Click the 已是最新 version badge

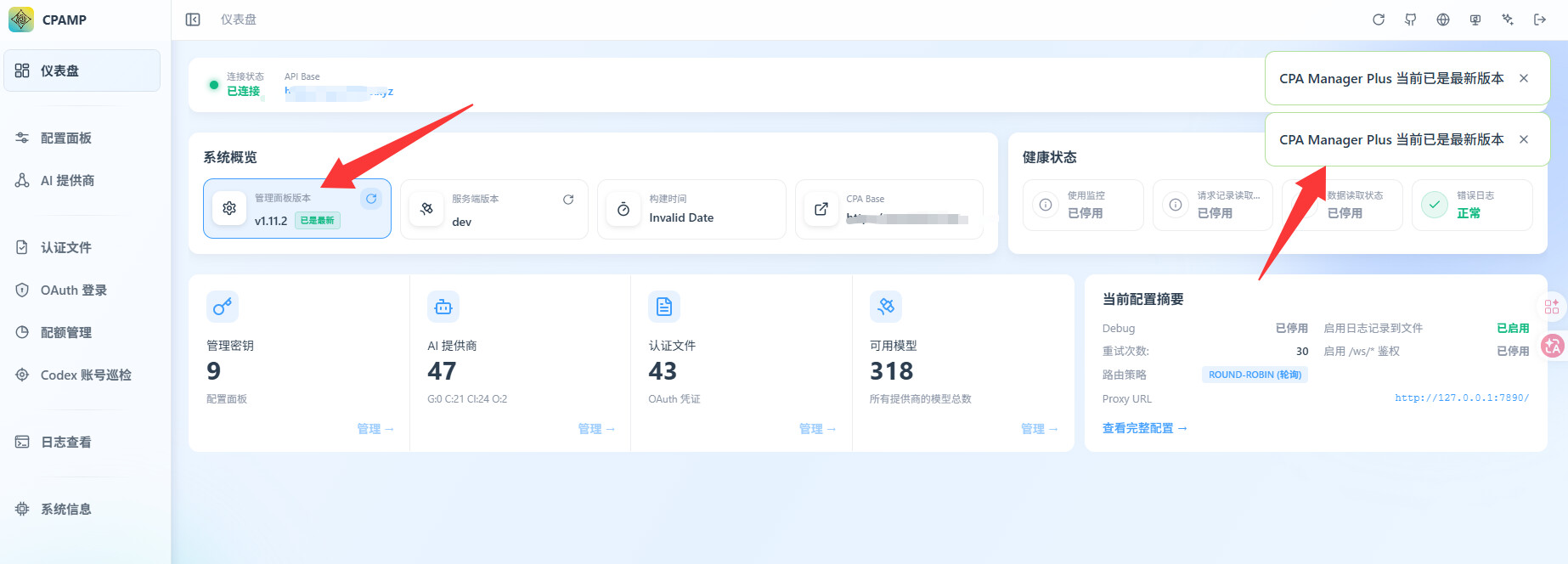(318, 220)
